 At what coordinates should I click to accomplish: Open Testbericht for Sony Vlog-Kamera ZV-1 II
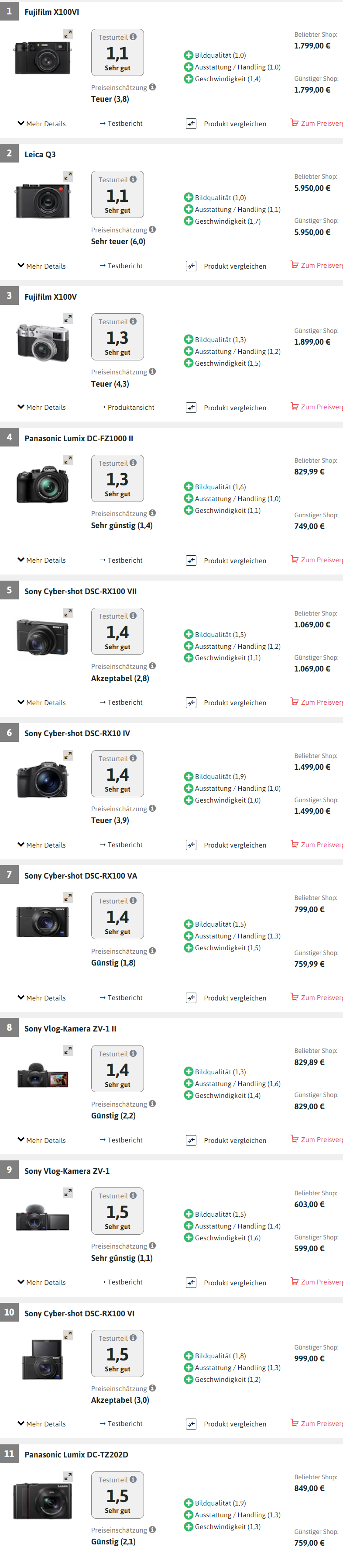121,1140
